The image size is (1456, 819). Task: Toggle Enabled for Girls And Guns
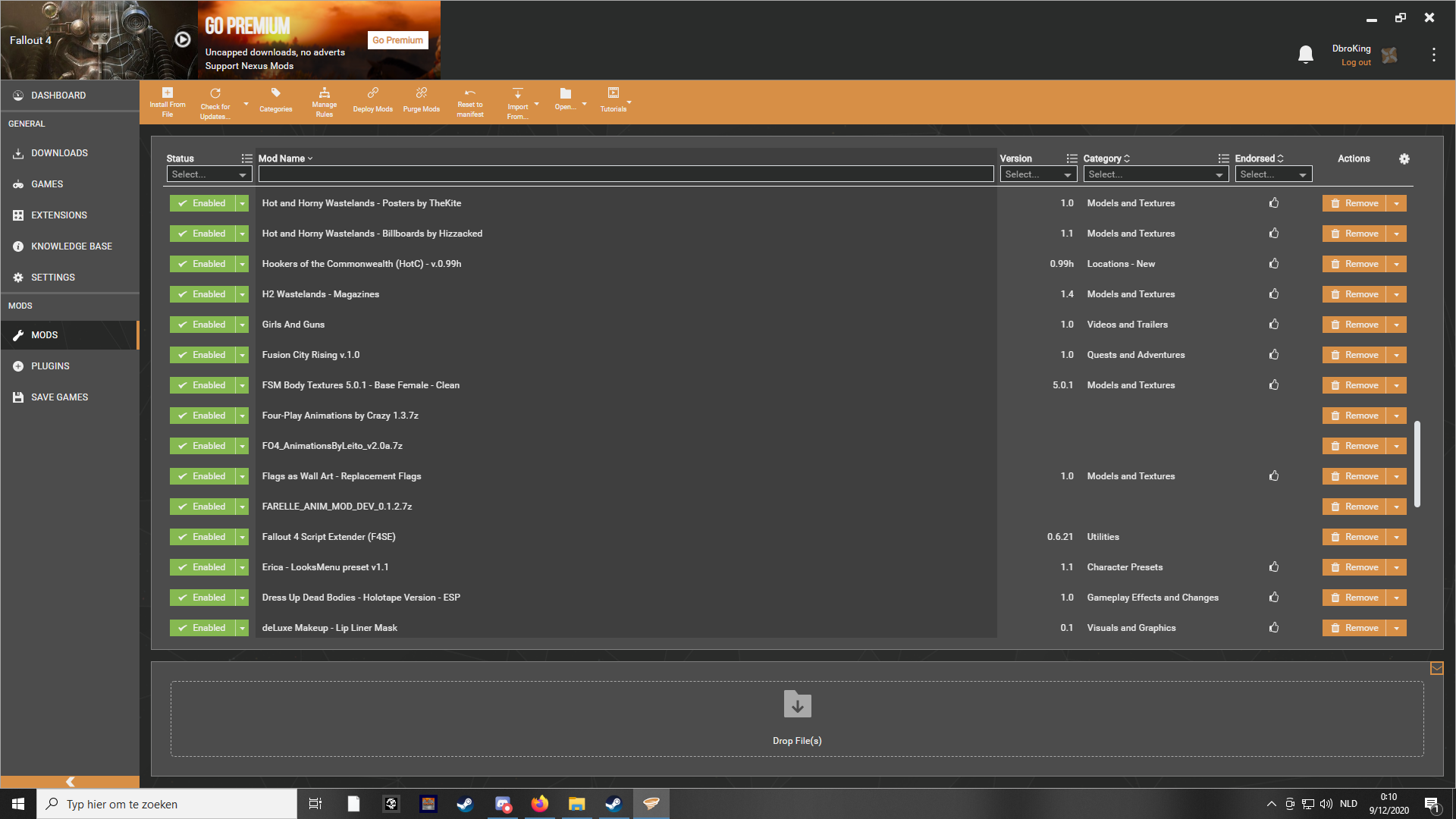202,325
